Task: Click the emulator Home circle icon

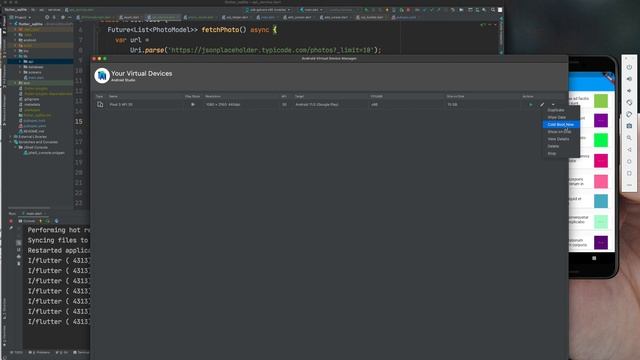Action: pos(629,162)
